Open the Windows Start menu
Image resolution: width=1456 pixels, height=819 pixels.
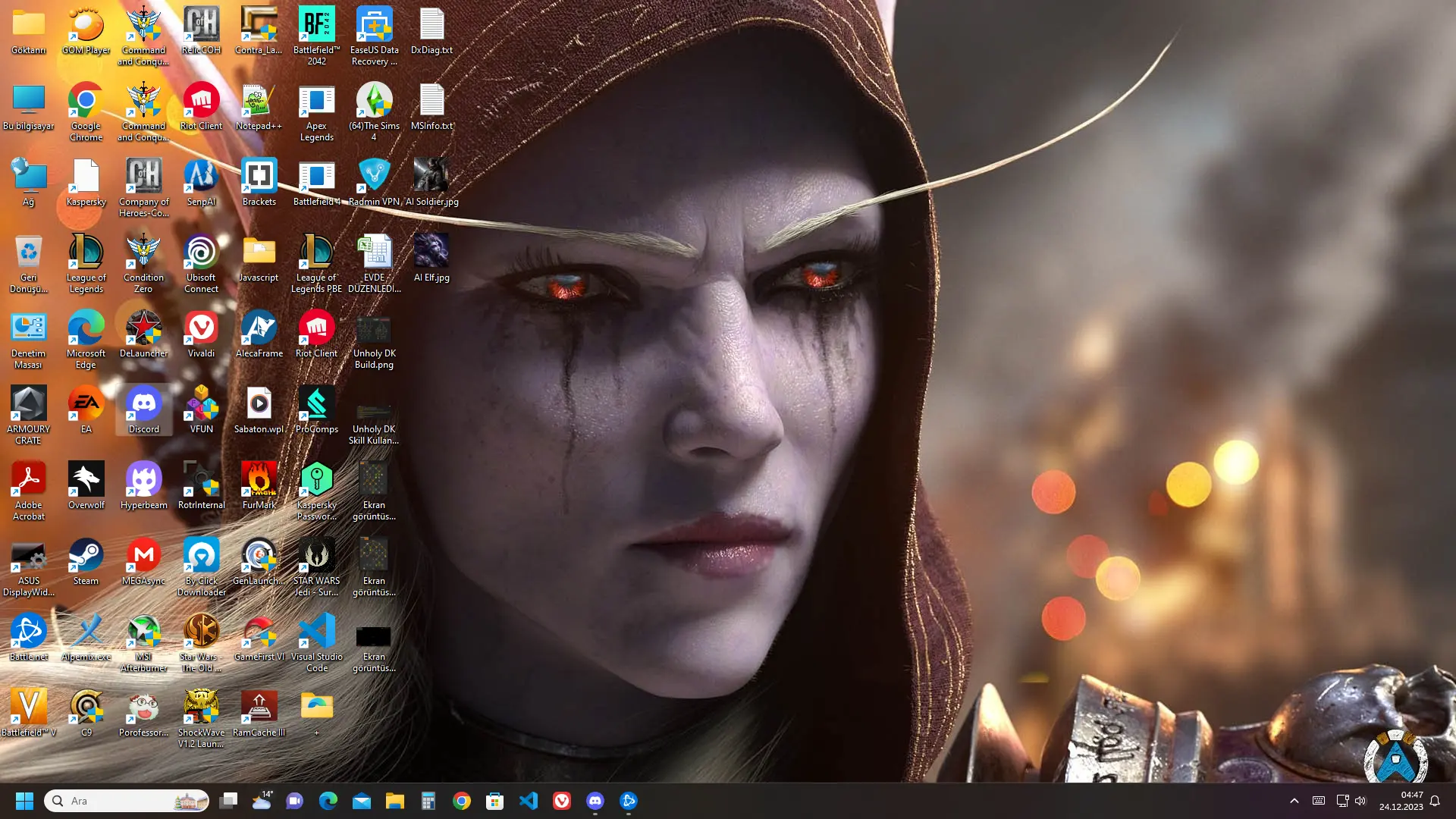(24, 801)
